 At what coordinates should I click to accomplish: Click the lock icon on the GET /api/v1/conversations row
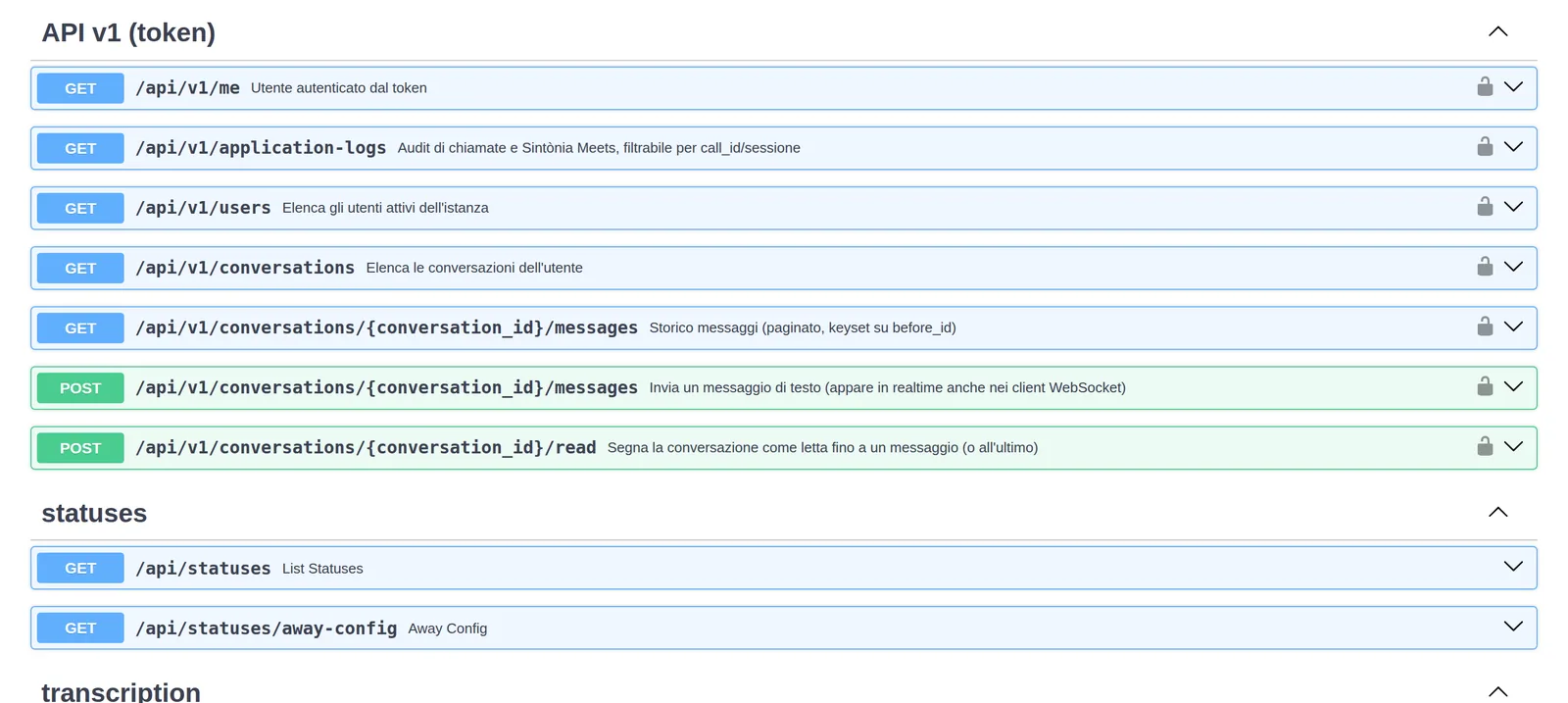click(x=1485, y=266)
